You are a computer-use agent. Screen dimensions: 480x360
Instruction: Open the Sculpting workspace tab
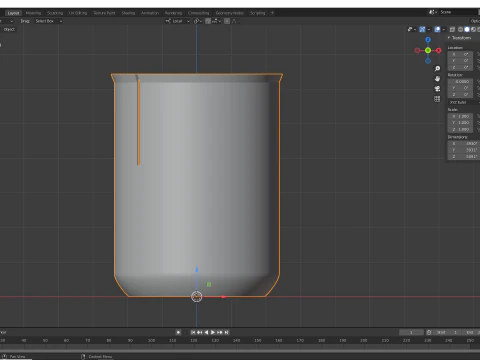pos(55,13)
